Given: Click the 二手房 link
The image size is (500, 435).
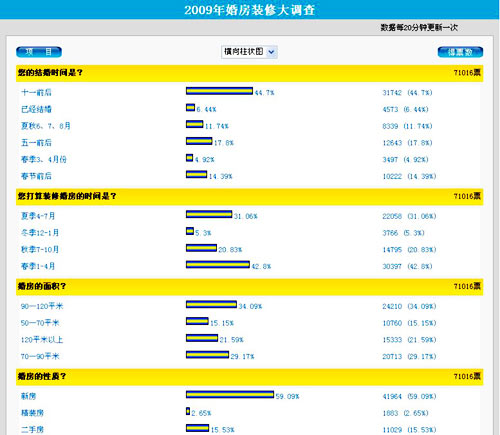Looking at the screenshot, I should (x=32, y=429).
